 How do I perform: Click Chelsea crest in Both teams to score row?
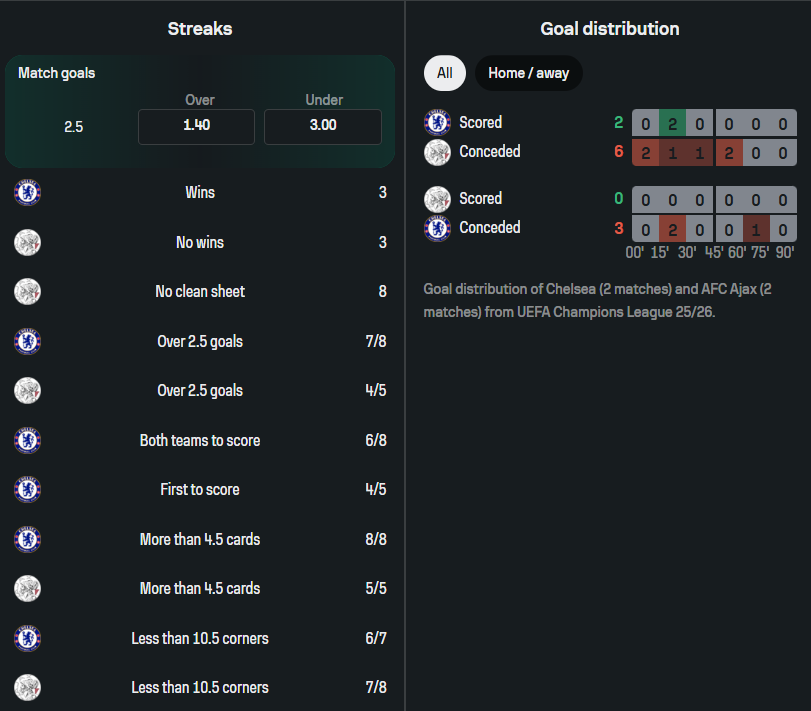[28, 440]
